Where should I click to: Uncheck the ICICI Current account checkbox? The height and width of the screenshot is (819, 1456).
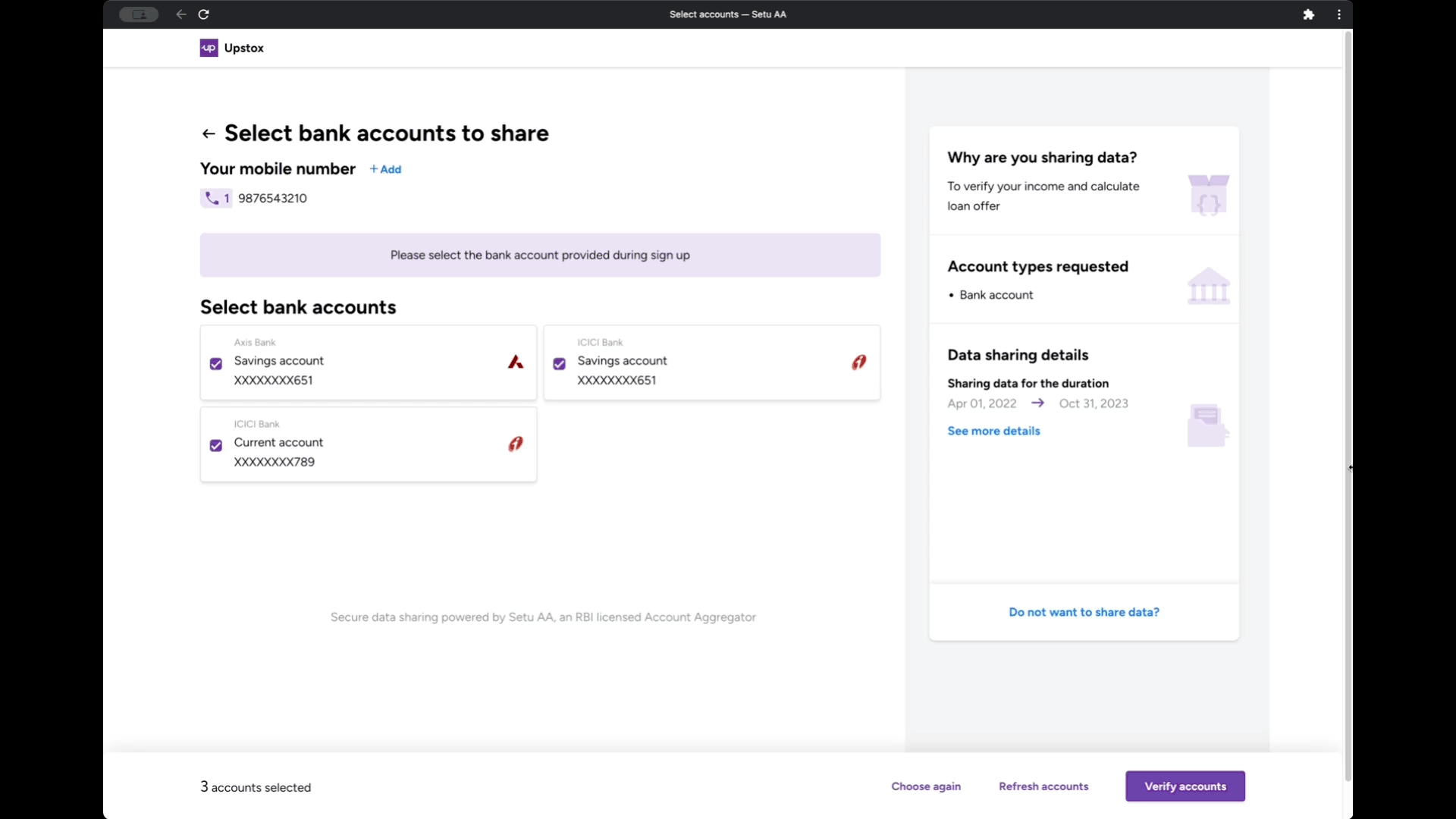click(x=216, y=446)
